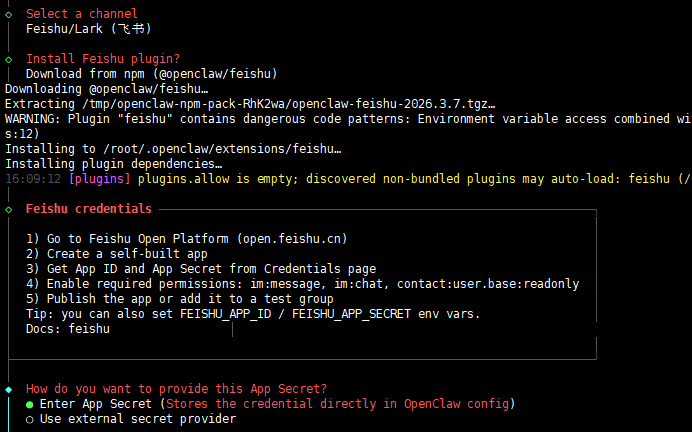Click the plugins.allow is empty warning text
This screenshot has width=692, height=432.
[x=414, y=179]
